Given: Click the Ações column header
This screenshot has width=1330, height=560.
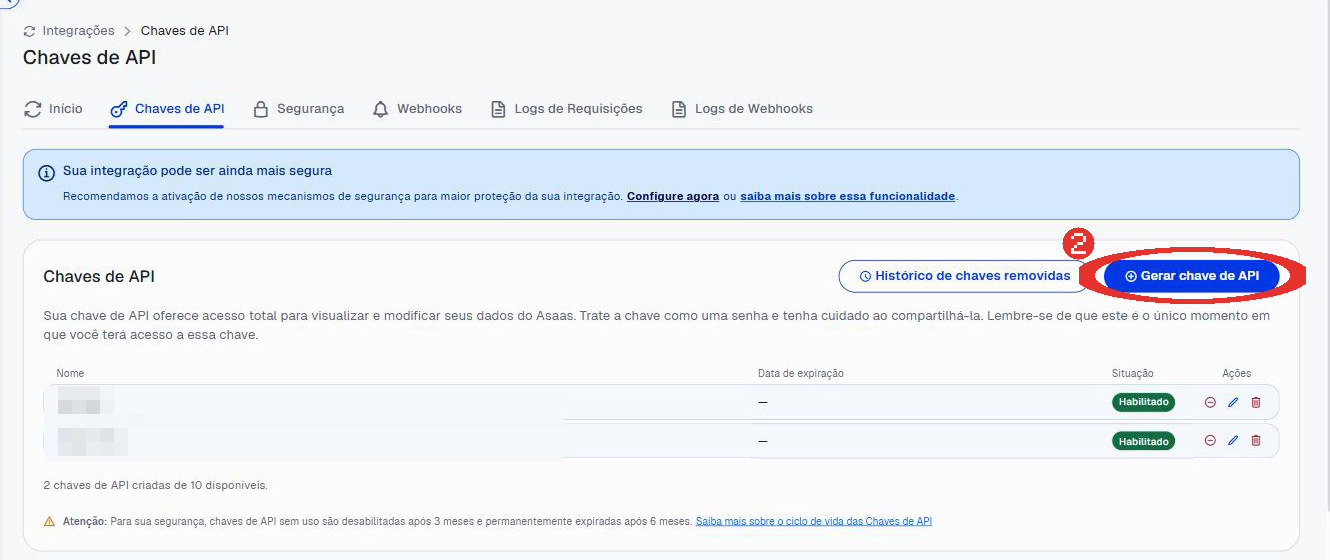Looking at the screenshot, I should point(1236,373).
